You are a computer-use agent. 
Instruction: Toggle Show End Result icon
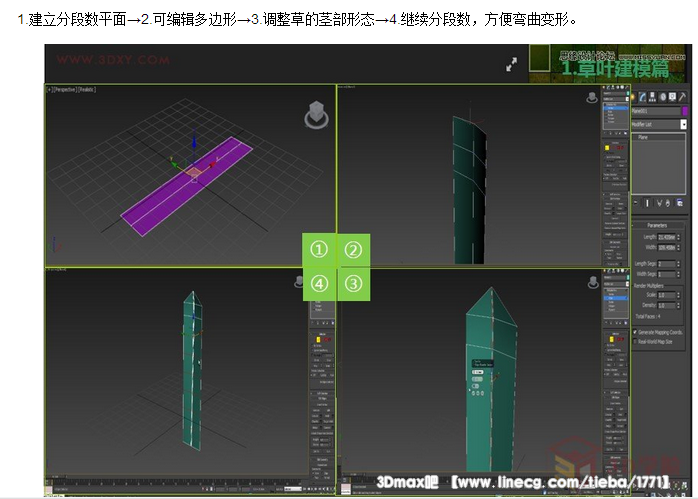[647, 203]
